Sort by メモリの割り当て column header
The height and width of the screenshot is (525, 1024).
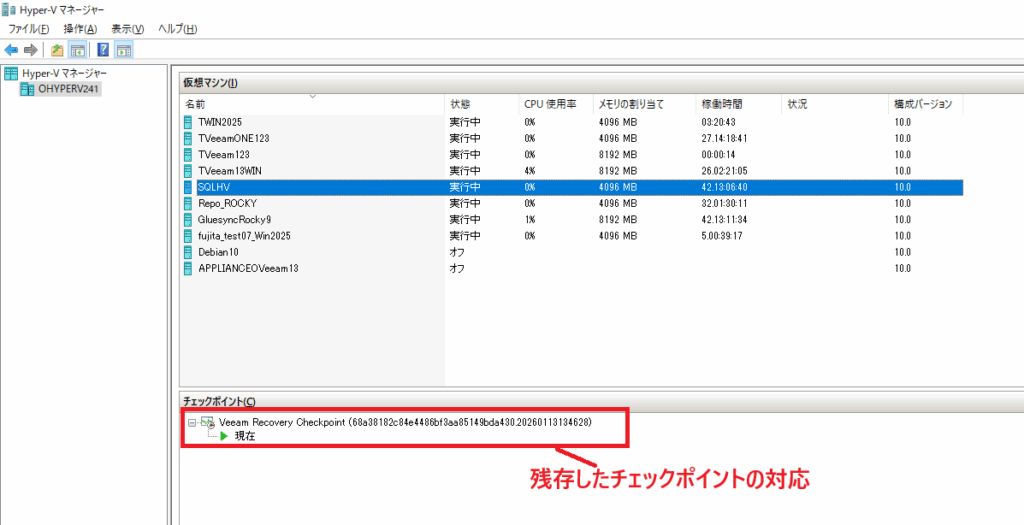631,104
